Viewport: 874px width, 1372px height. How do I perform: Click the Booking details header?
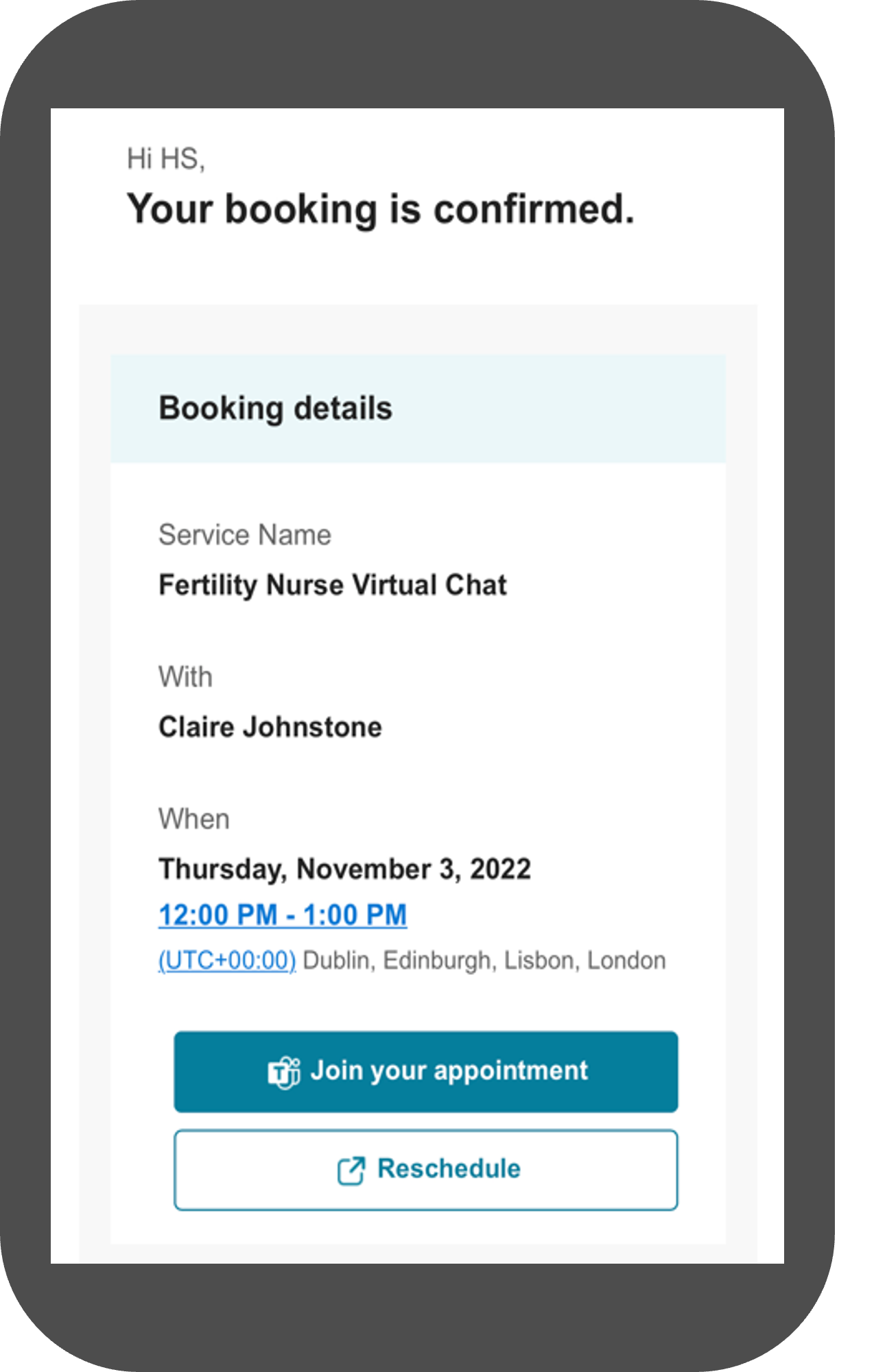275,409
